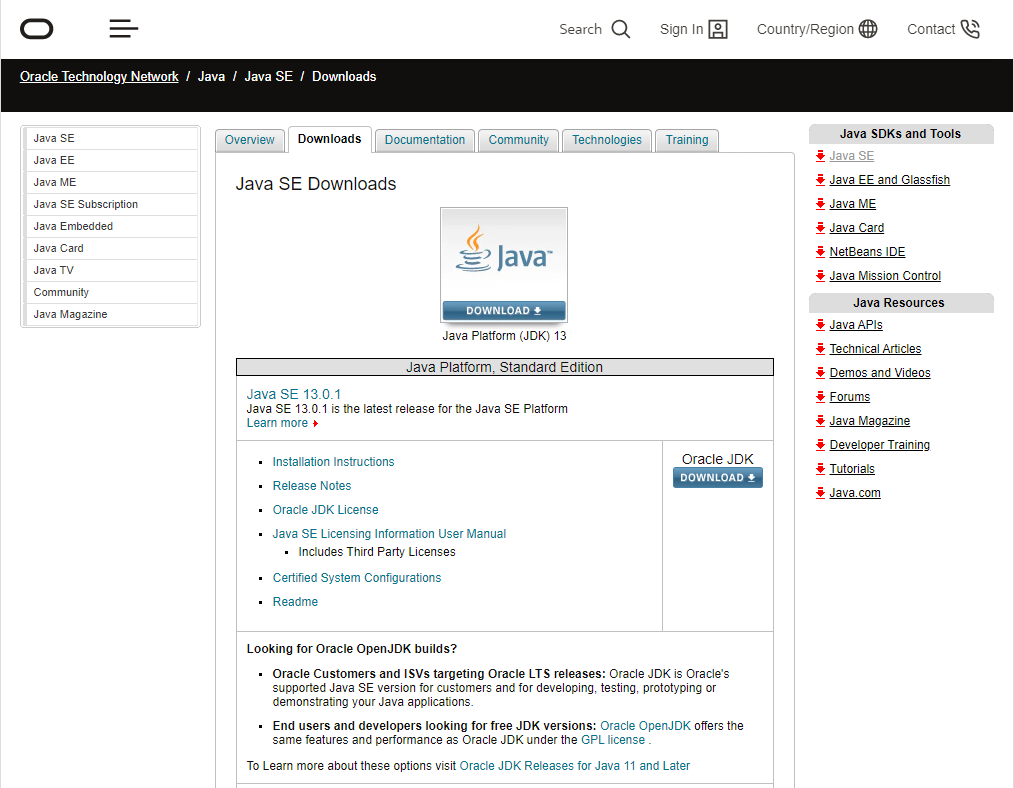The height and width of the screenshot is (788, 1014).
Task: Open Java Magazine in left sidebar
Action: pyautogui.click(x=111, y=314)
